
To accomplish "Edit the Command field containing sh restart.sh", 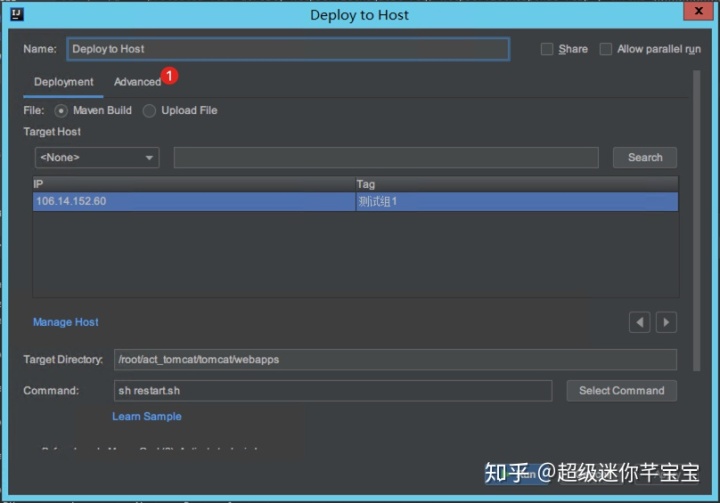I will point(333,390).
